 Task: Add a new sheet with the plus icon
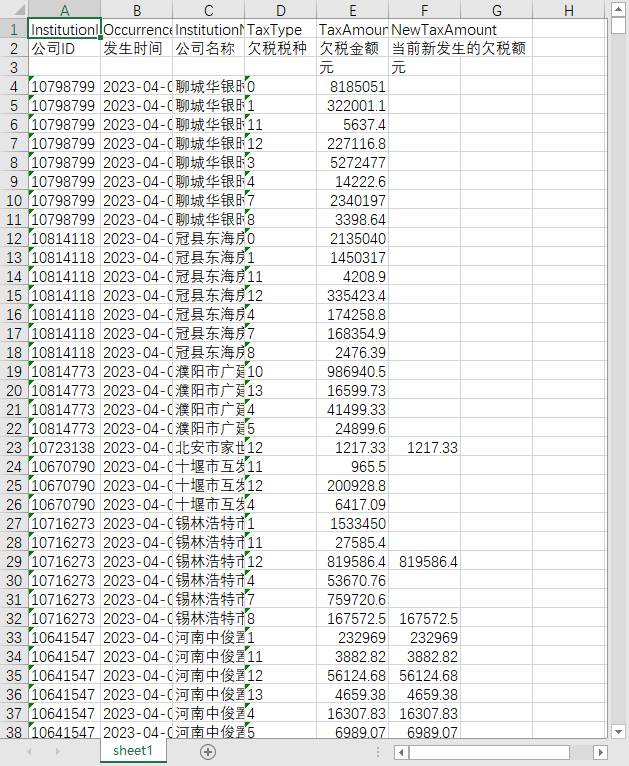(208, 752)
